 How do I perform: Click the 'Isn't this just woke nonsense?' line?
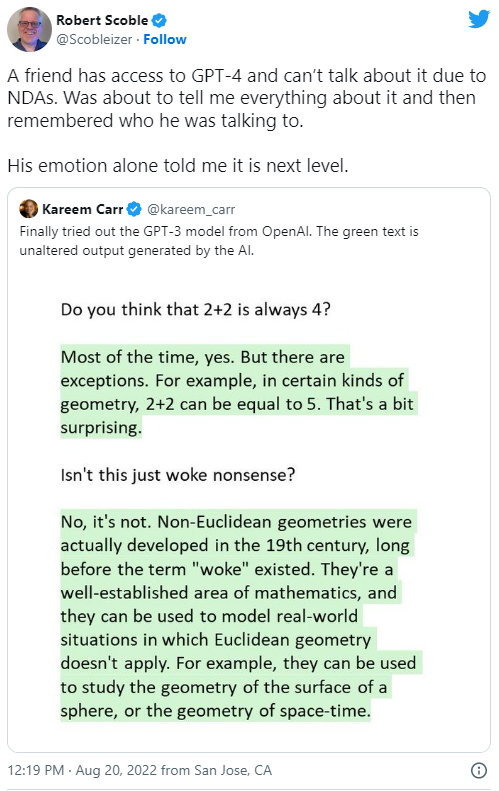(178, 475)
